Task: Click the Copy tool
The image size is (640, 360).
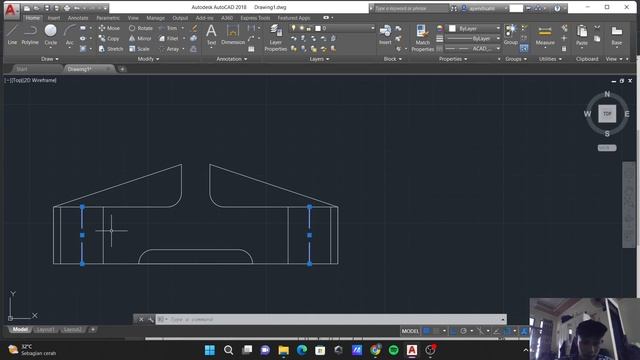Action: (x=109, y=38)
